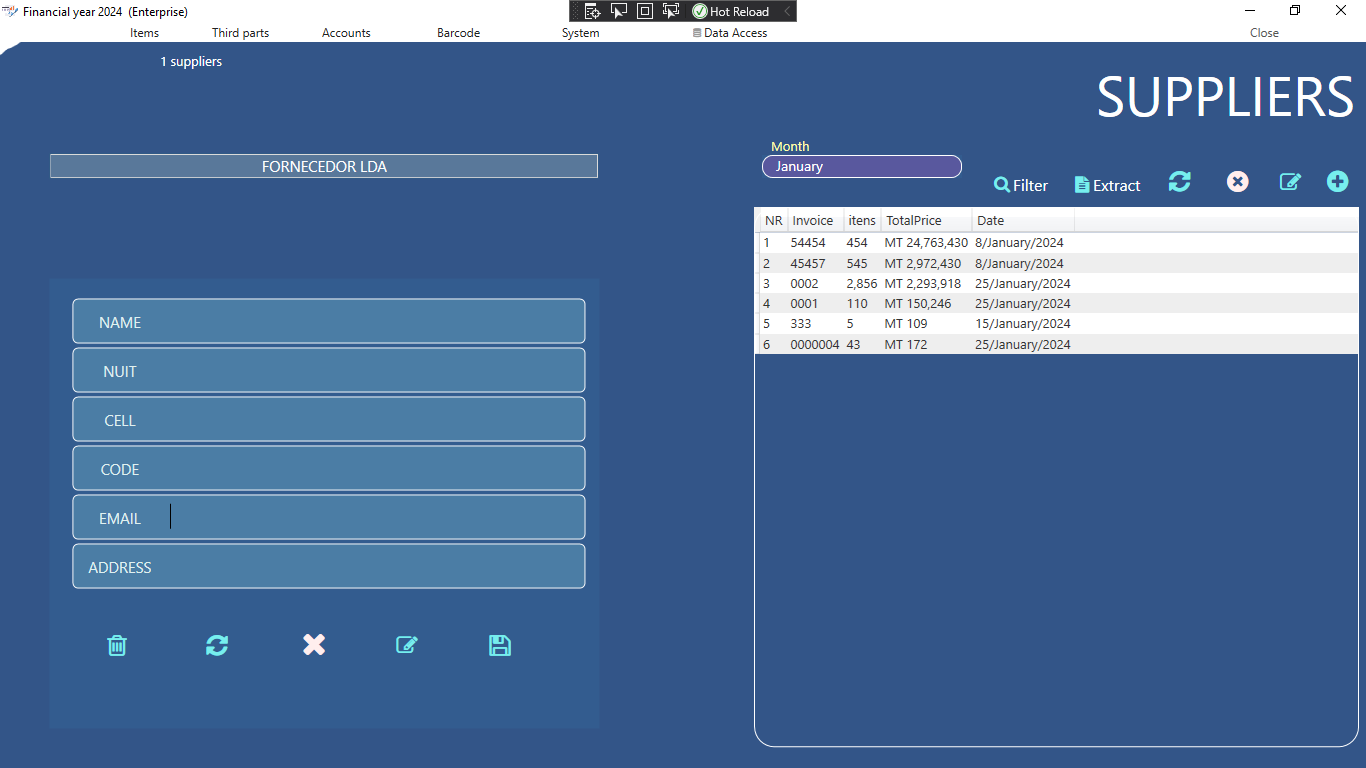The height and width of the screenshot is (768, 1366).
Task: Edit invoice using pencil icon above table
Action: click(x=1290, y=182)
